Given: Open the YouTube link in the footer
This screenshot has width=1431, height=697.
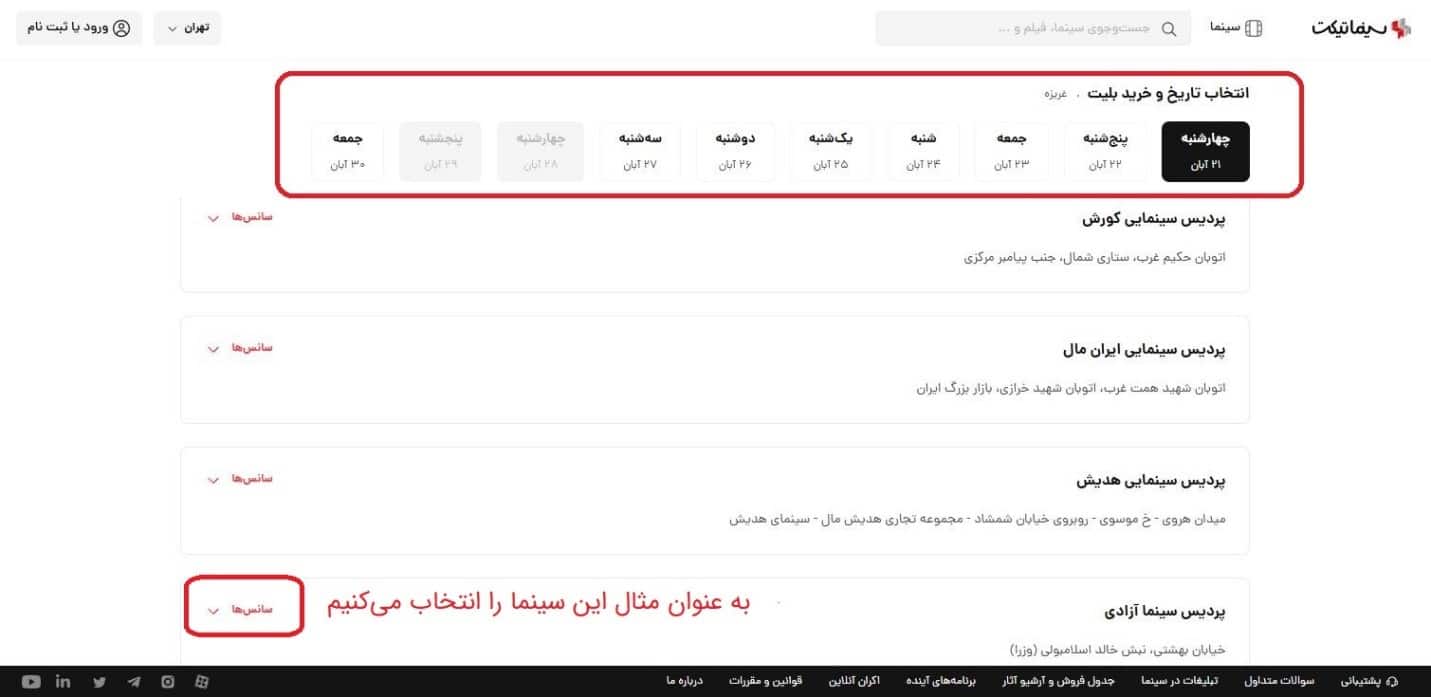Looking at the screenshot, I should point(31,682).
